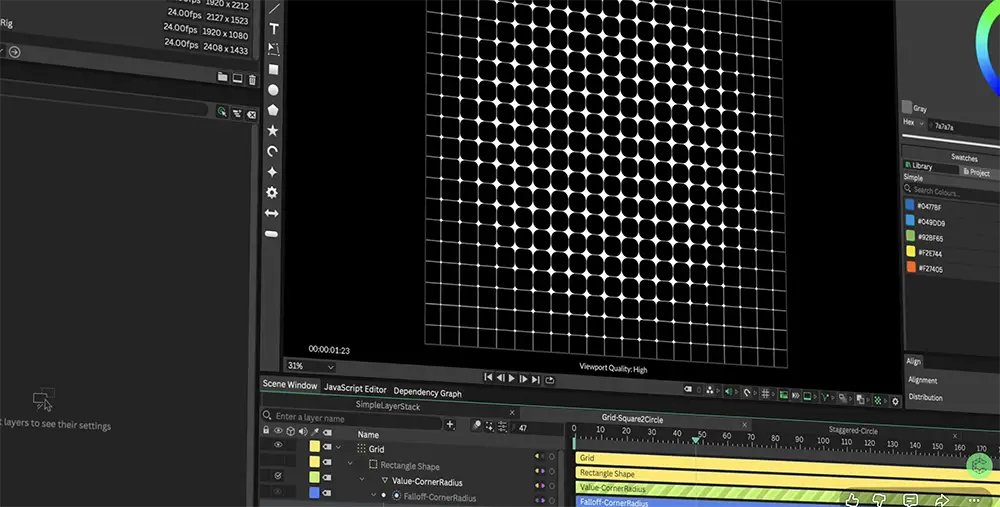Viewport: 1000px width, 507px height.
Task: Open the Hex color mode dropdown
Action: click(913, 122)
